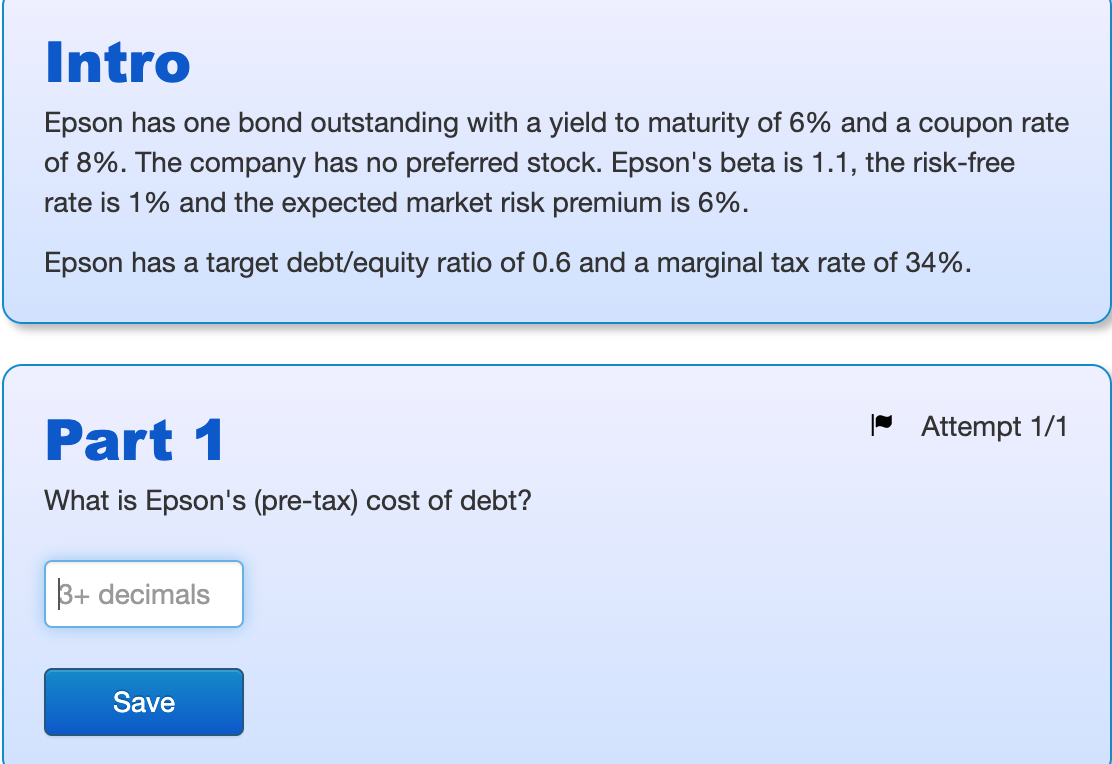Click the question text asking for pre-tax cost of debt
The image size is (1112, 764).
[288, 500]
